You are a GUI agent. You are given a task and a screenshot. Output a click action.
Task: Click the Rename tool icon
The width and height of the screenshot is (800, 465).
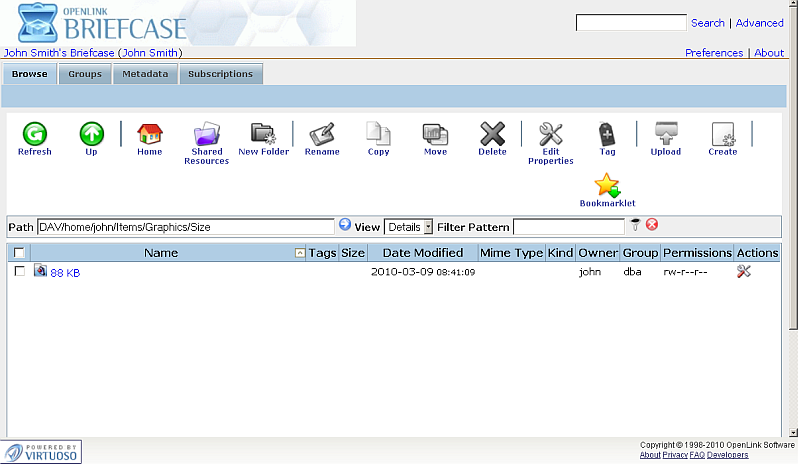pos(321,134)
